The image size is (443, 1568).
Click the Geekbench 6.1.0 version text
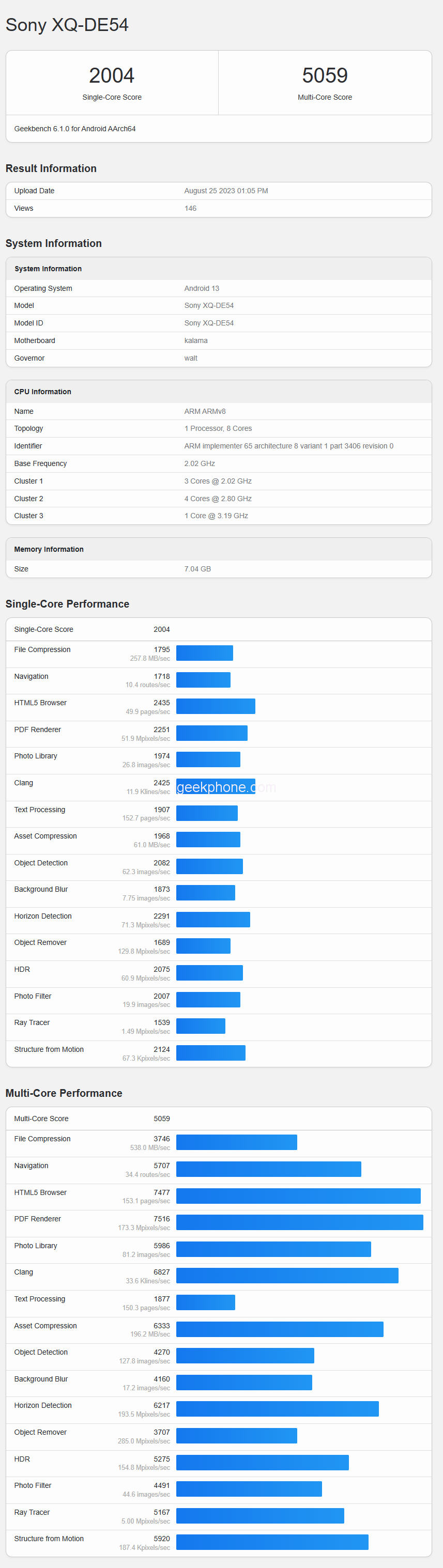click(x=75, y=129)
